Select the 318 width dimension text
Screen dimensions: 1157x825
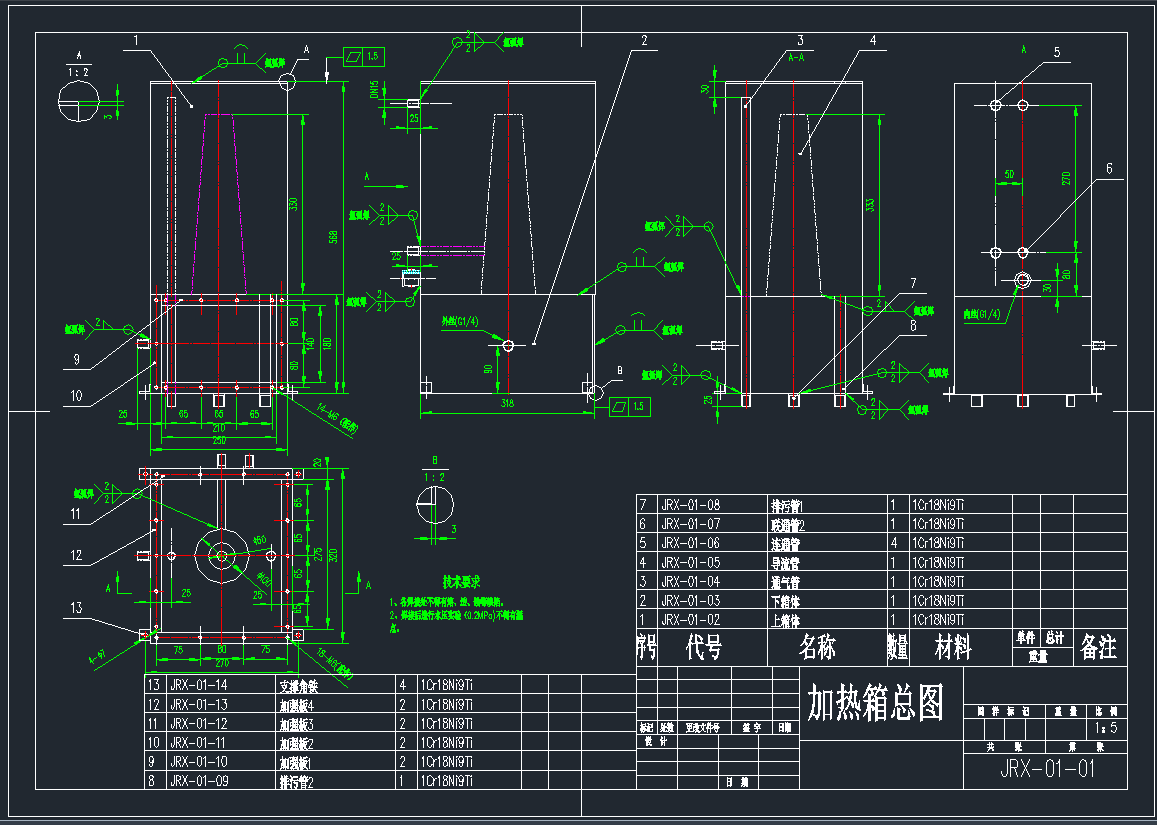pyautogui.click(x=506, y=405)
